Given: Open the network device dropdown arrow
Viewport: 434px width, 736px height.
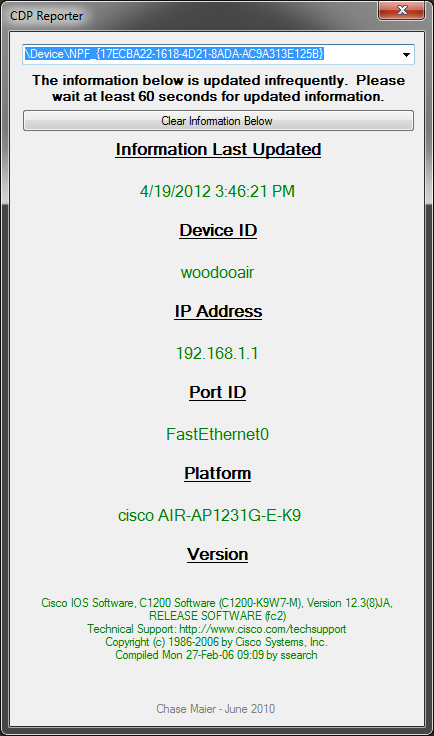Looking at the screenshot, I should [x=406, y=54].
